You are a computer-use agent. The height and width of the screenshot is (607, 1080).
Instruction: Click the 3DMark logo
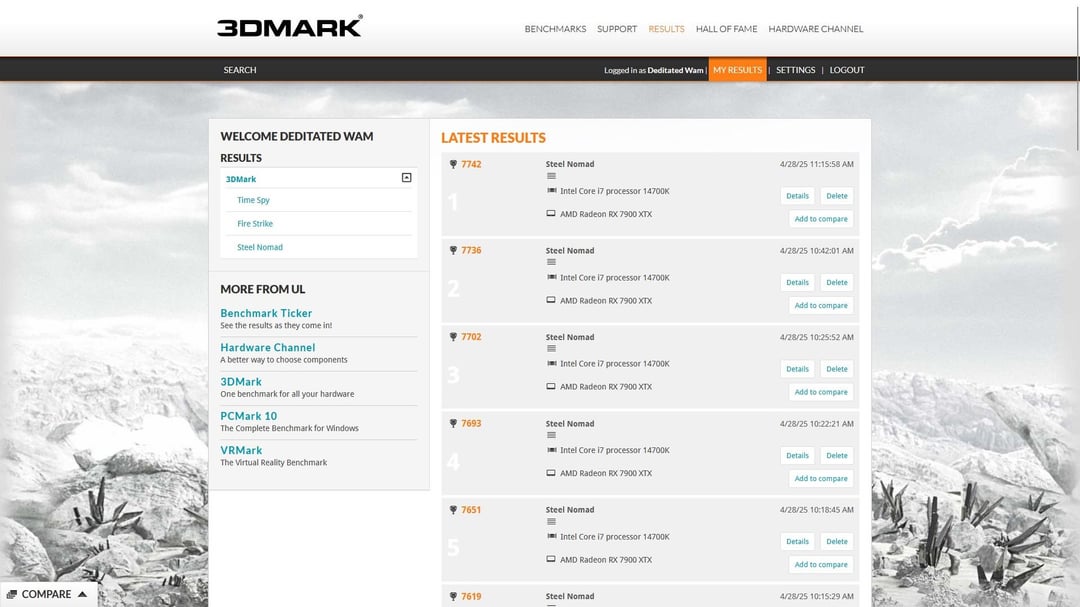[289, 26]
